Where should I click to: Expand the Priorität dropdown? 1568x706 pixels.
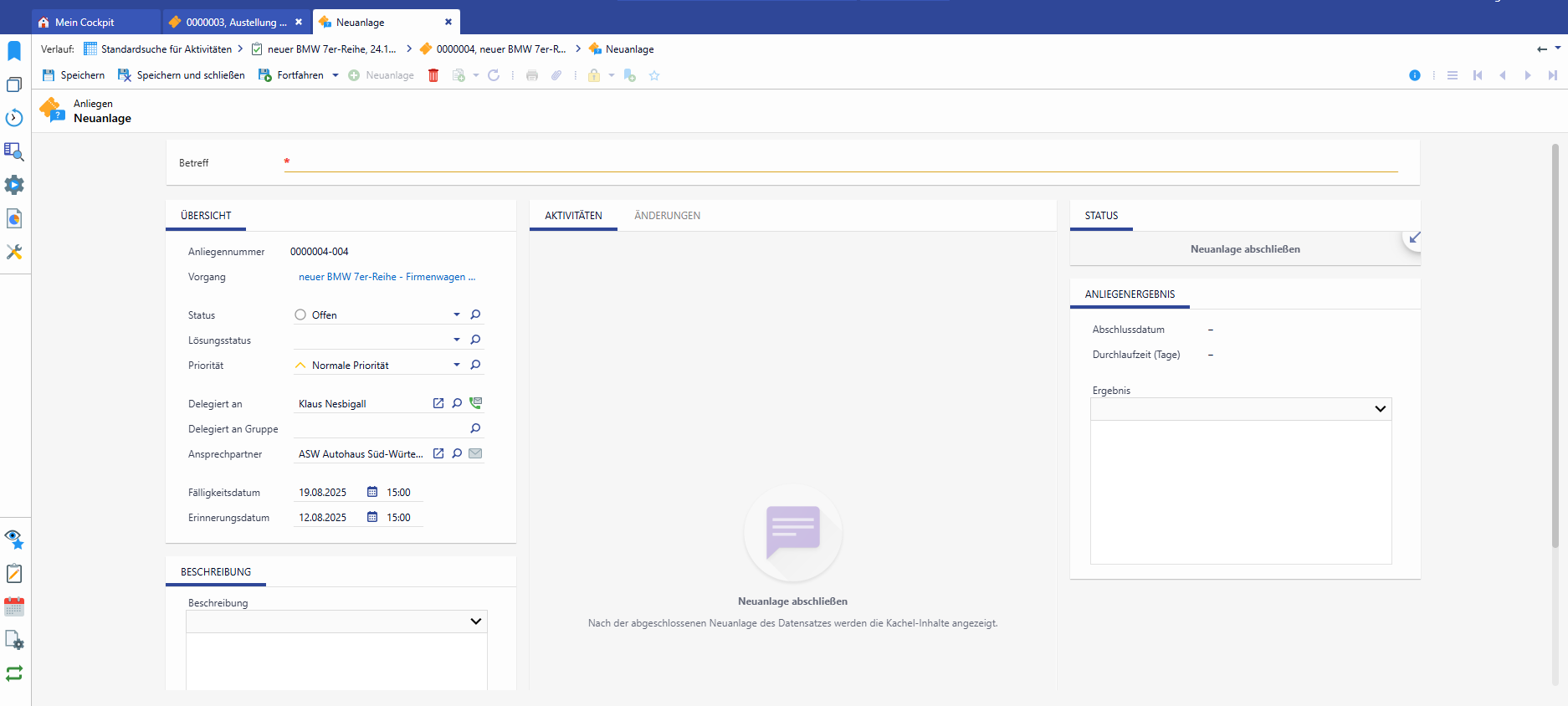457,366
